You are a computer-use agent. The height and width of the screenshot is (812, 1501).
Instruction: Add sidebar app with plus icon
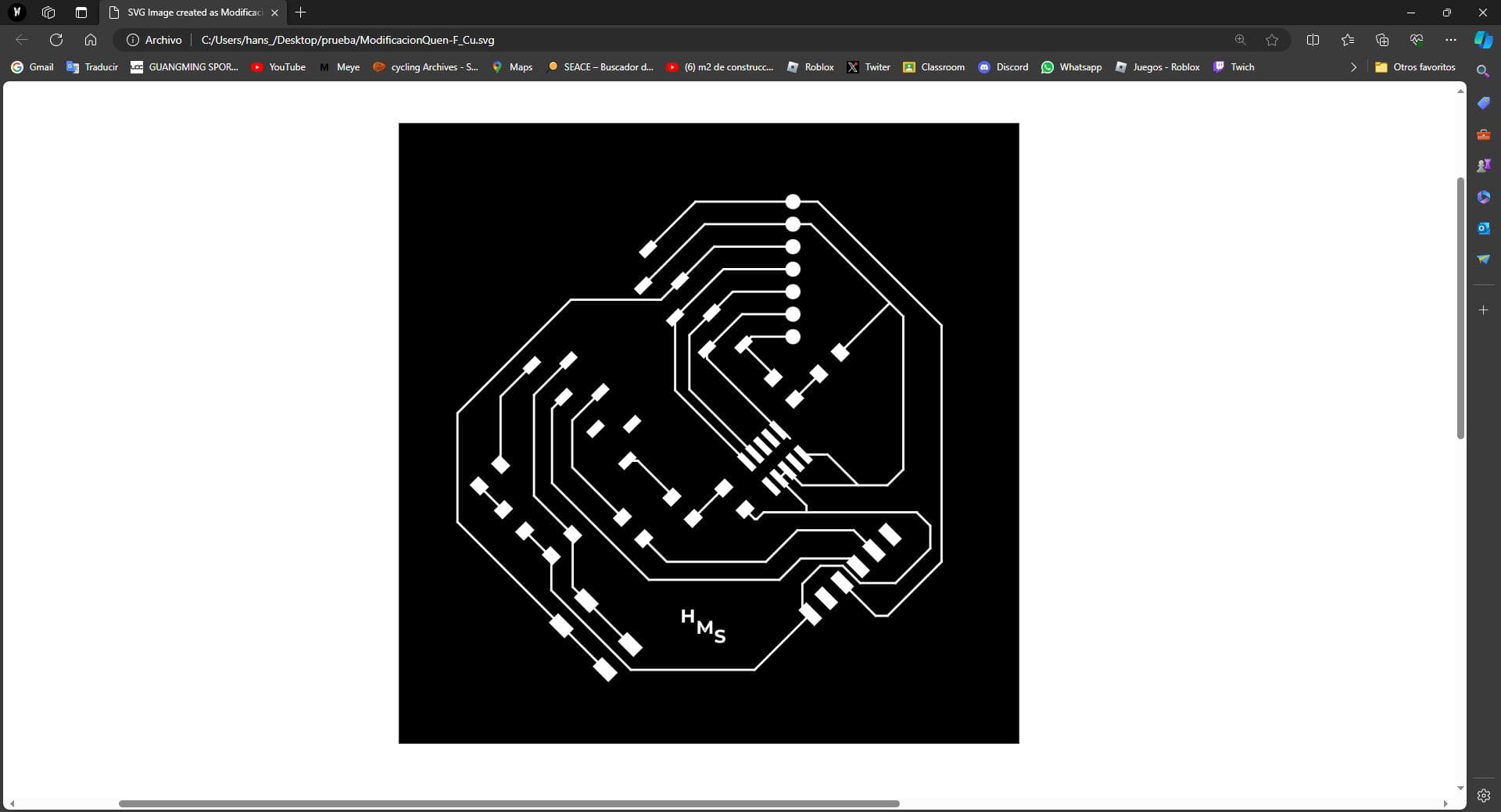click(1483, 310)
